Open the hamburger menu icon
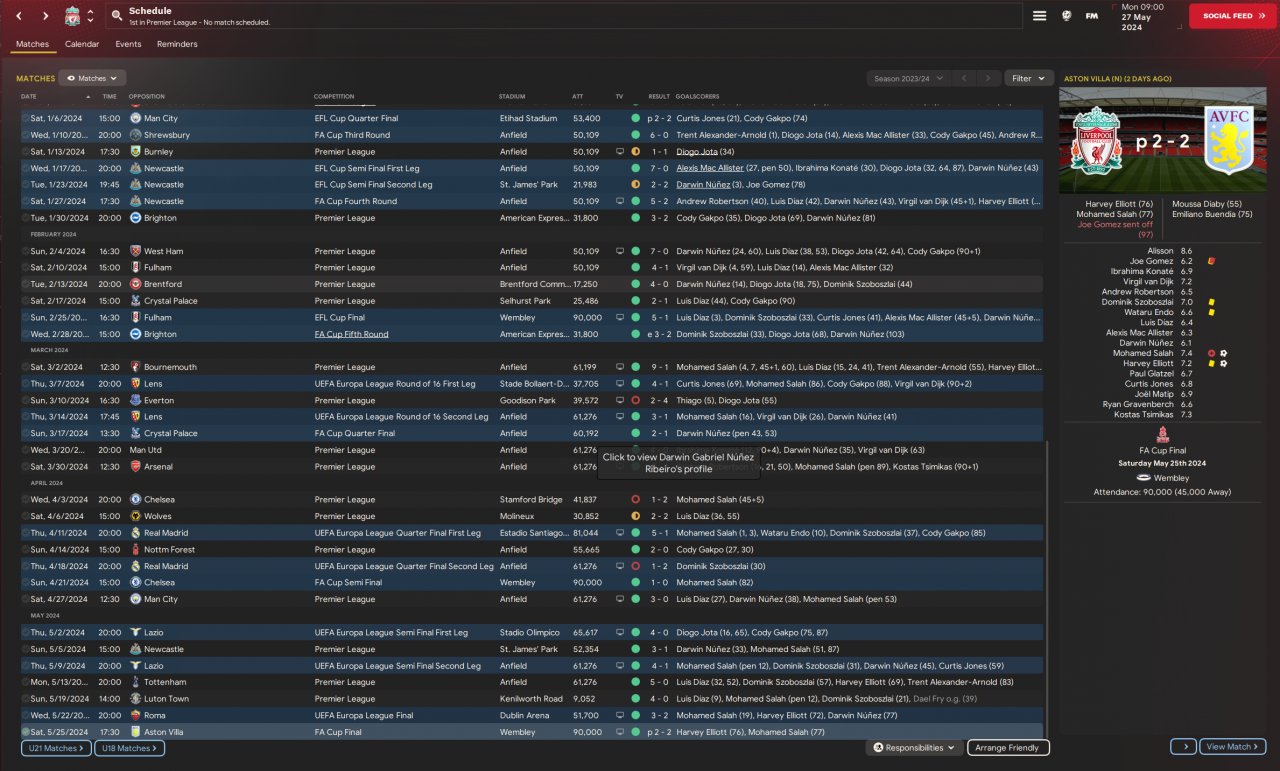1280x771 pixels. click(x=1040, y=16)
